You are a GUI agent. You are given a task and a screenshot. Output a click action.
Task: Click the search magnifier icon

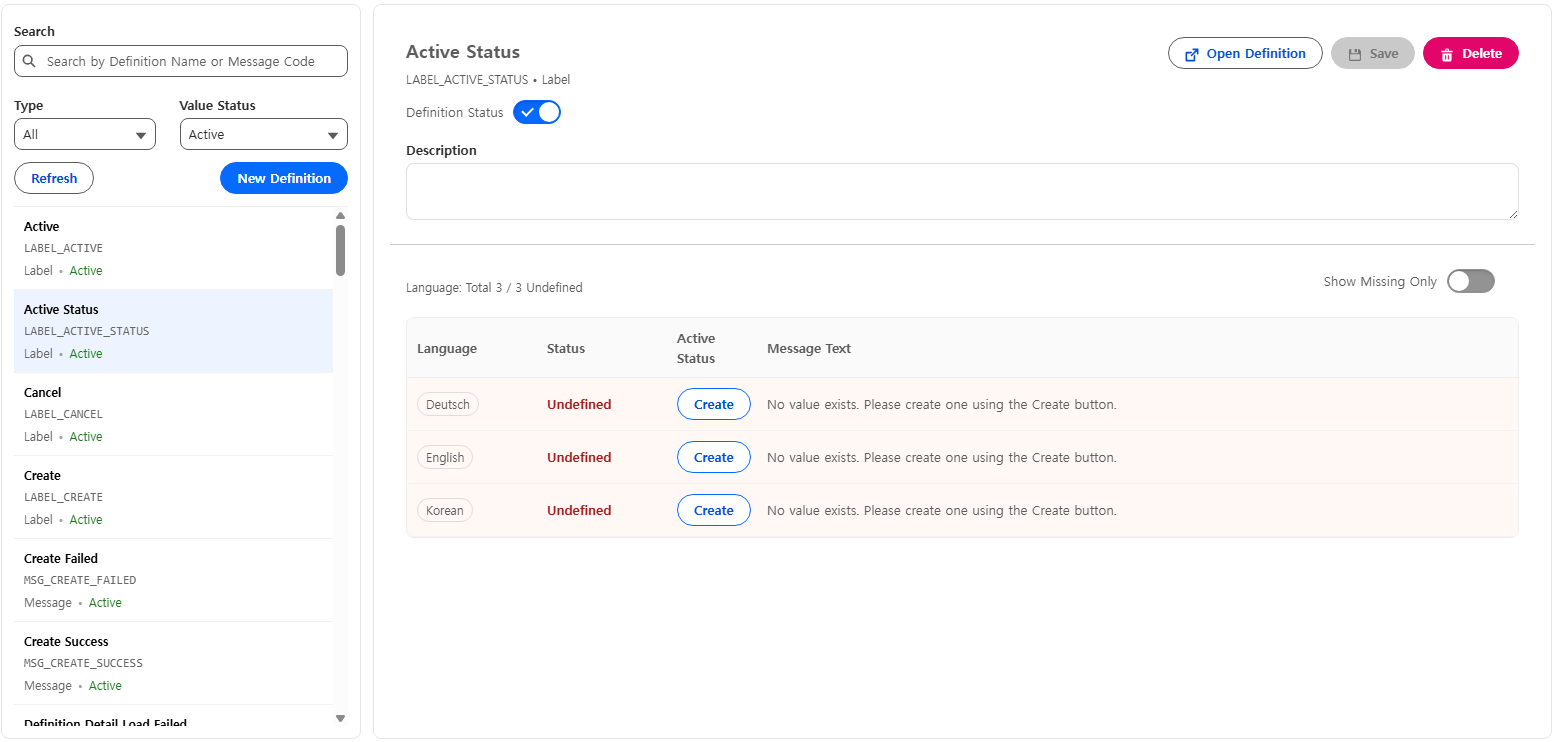30,61
